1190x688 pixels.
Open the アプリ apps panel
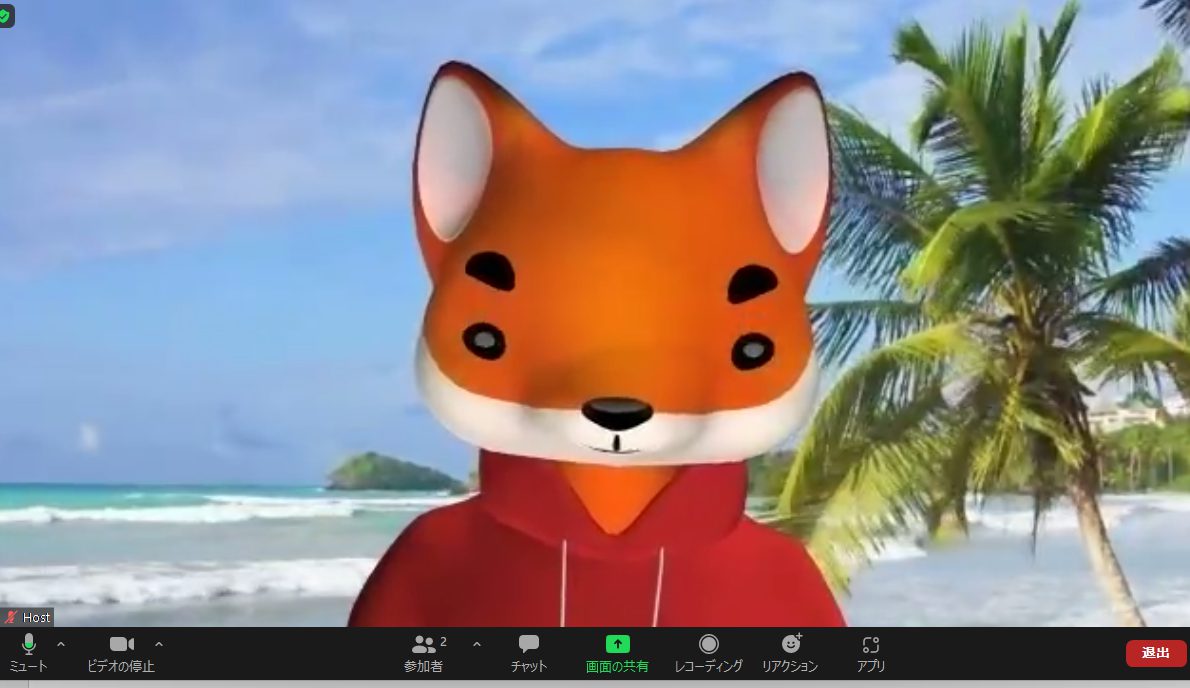click(870, 654)
